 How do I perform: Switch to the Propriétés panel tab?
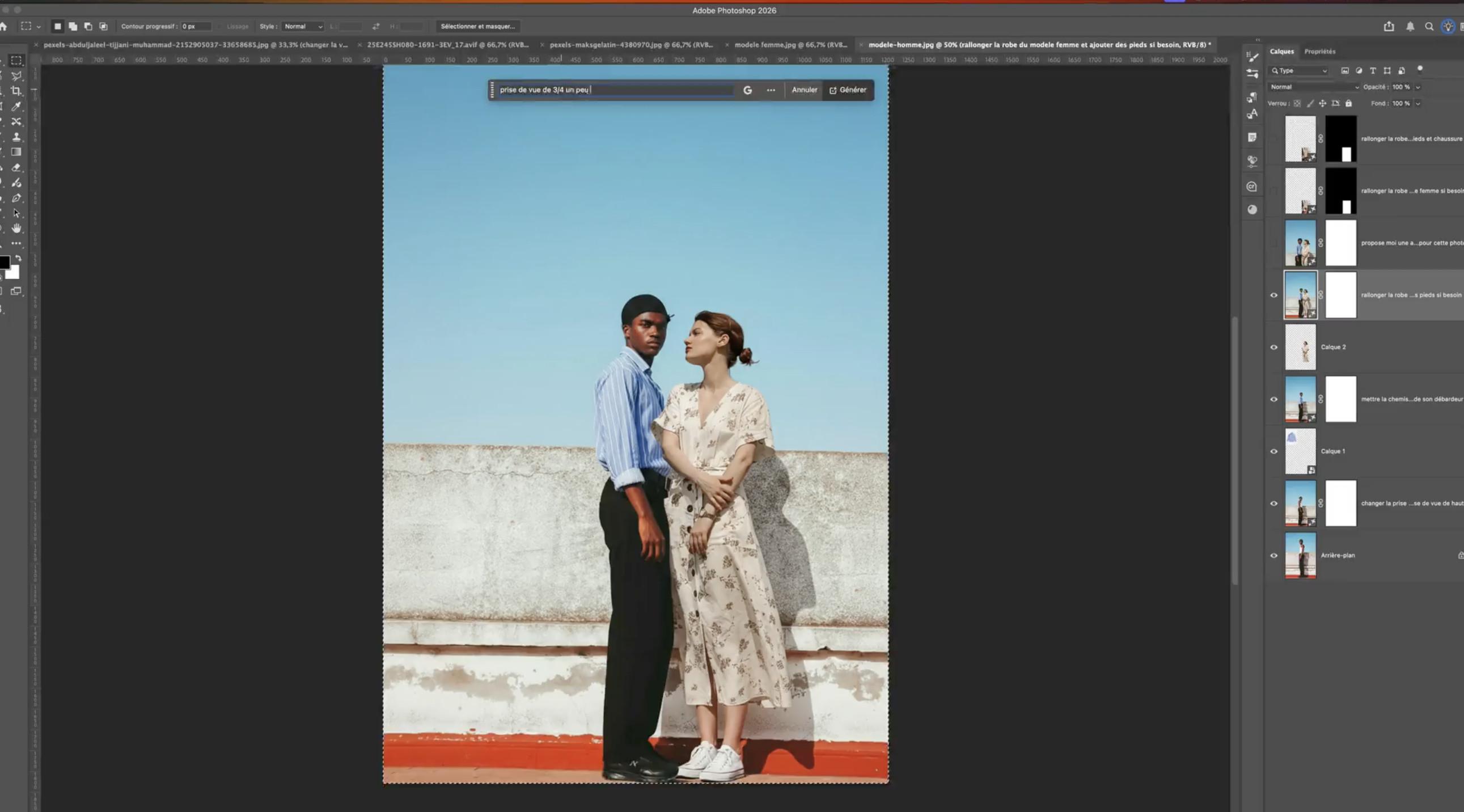point(1319,51)
